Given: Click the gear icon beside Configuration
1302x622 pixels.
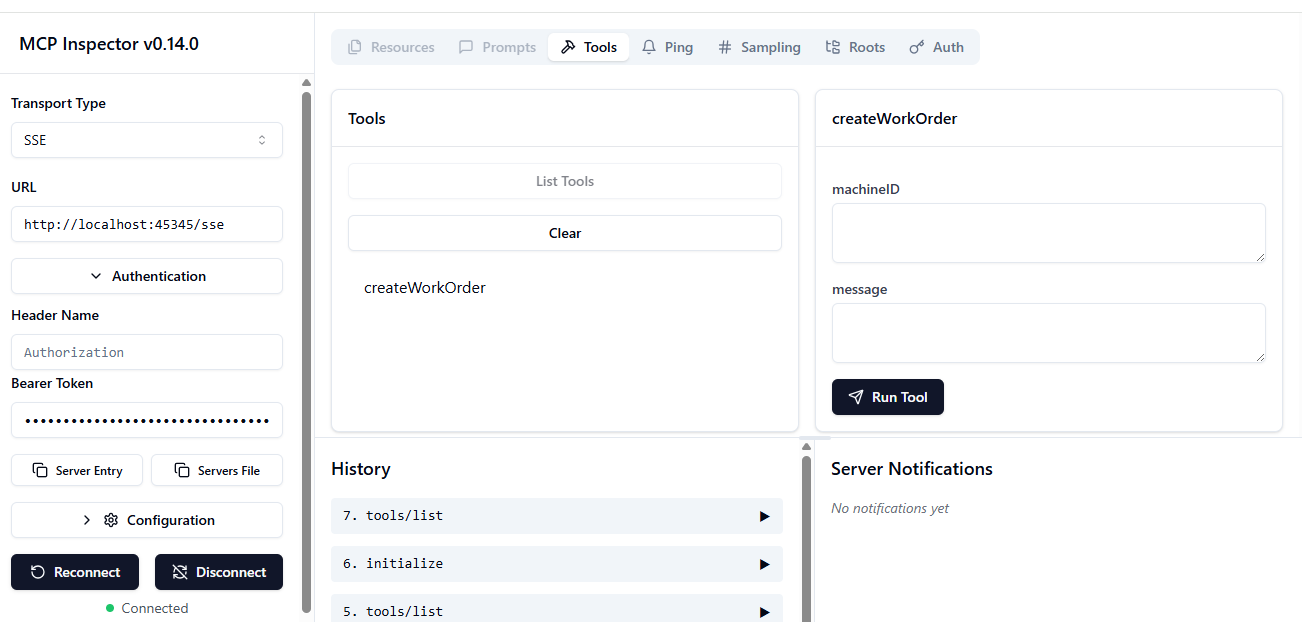Looking at the screenshot, I should (x=111, y=520).
